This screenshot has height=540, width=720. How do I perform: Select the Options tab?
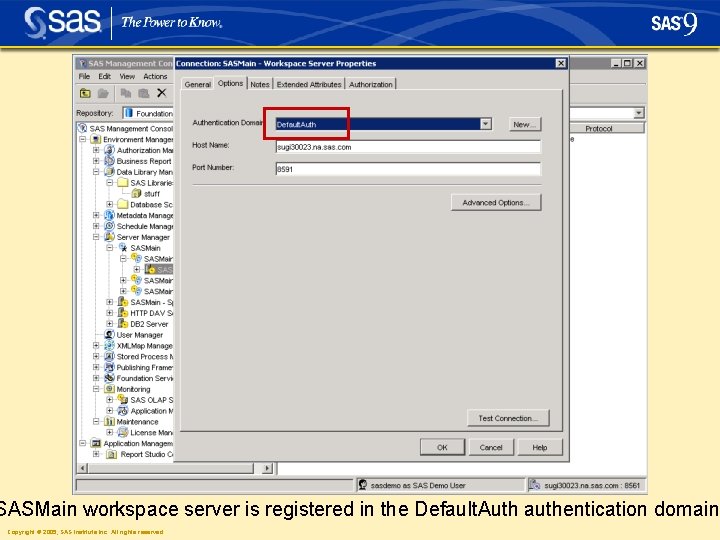(231, 84)
